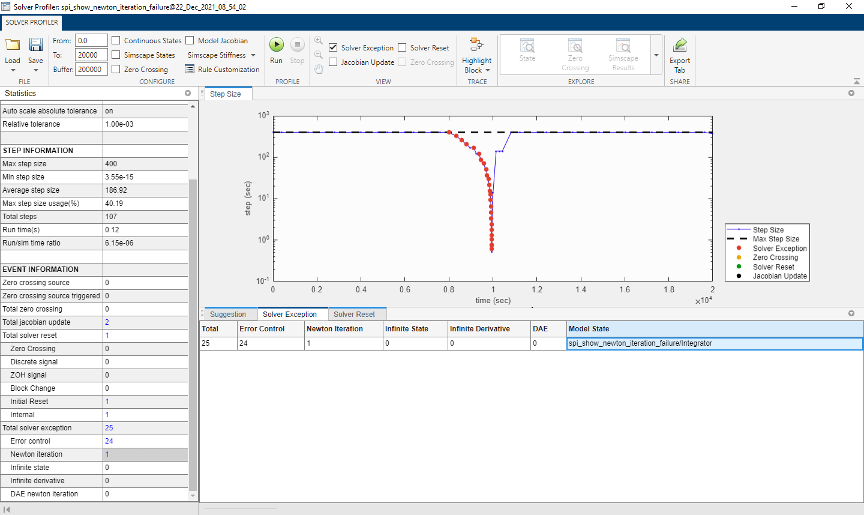Enable the Continuous States checkbox
This screenshot has height=515, width=864.
coord(117,41)
